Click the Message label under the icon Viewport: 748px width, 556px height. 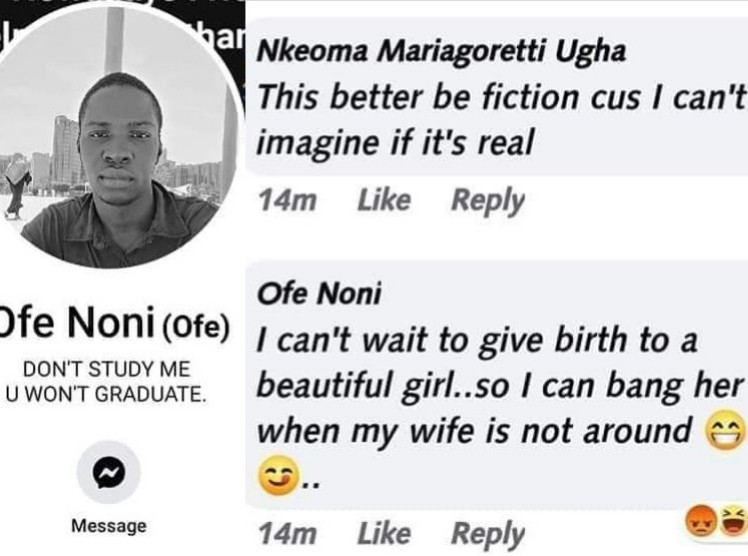pyautogui.click(x=108, y=525)
